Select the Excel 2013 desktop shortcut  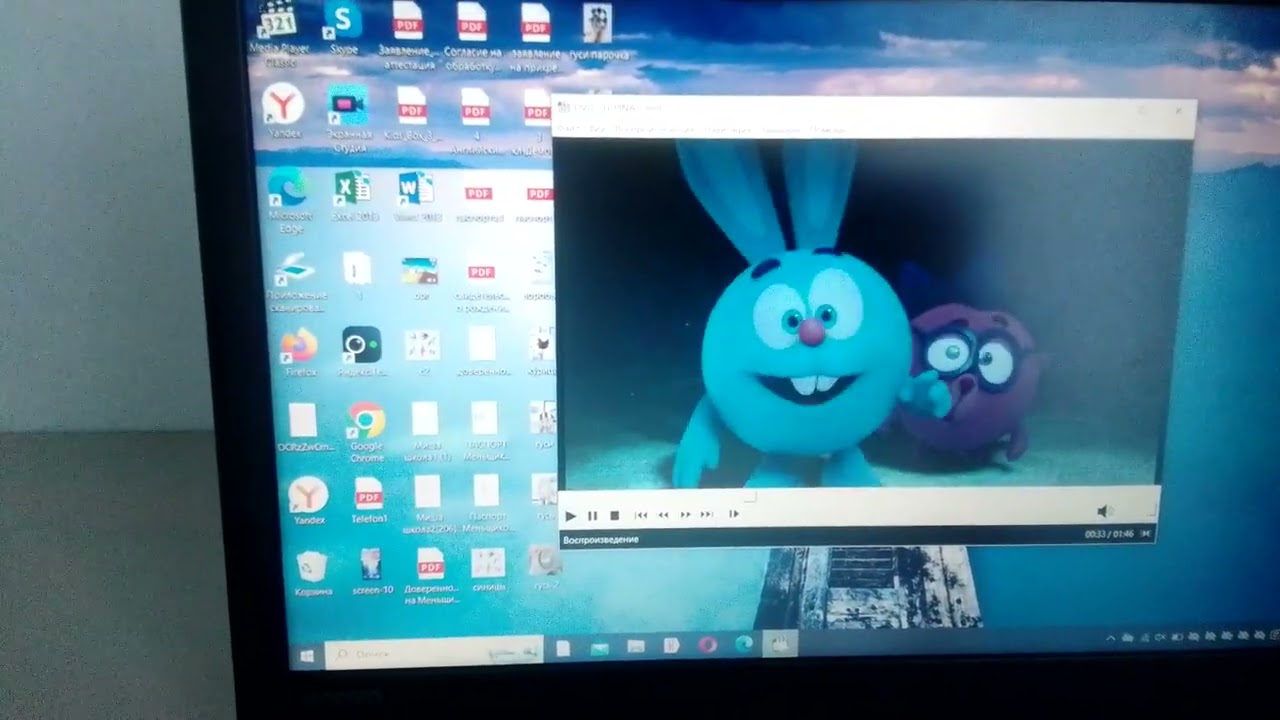pos(353,196)
